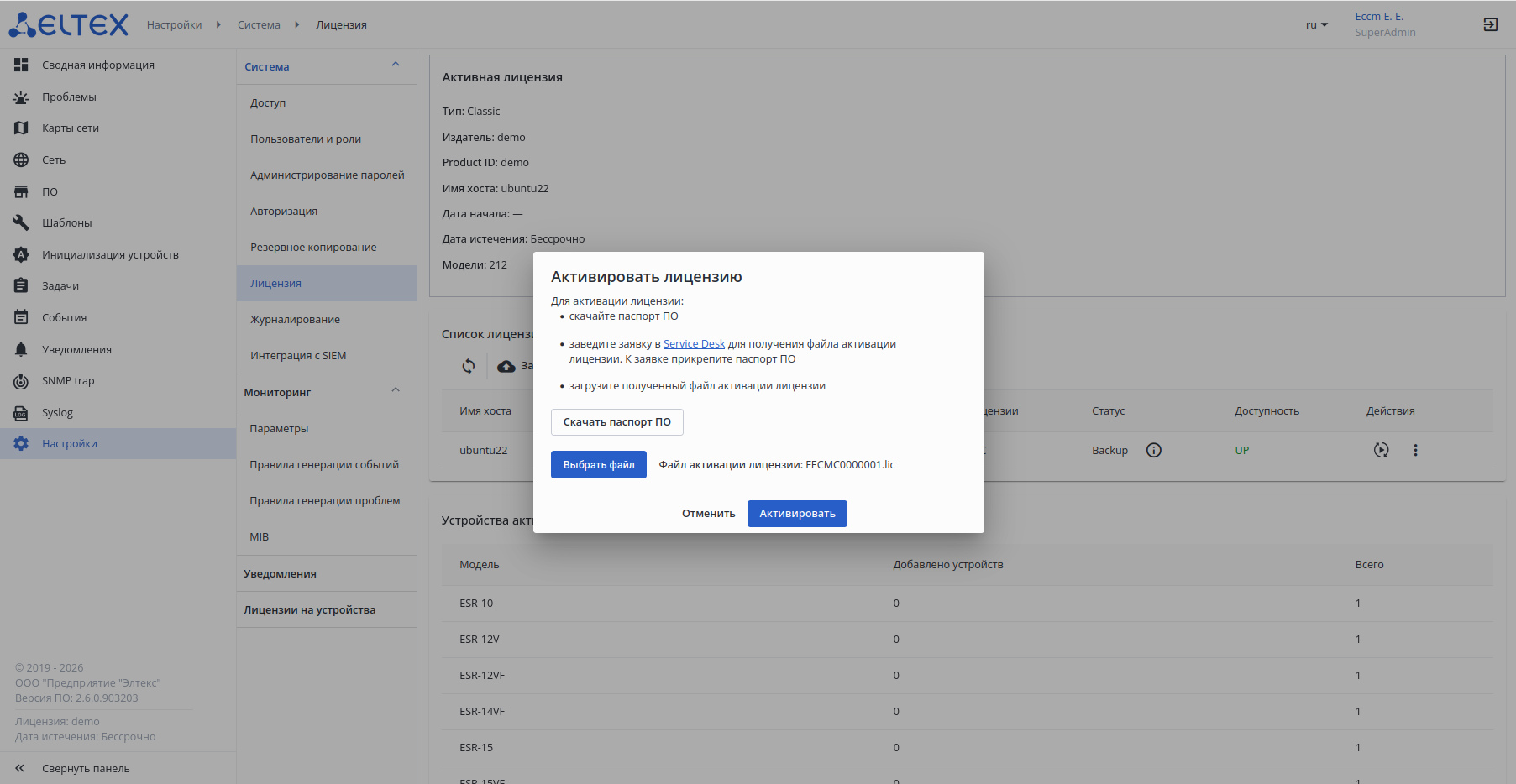Collapse the Система settings section
The height and width of the screenshot is (784, 1516).
point(396,65)
